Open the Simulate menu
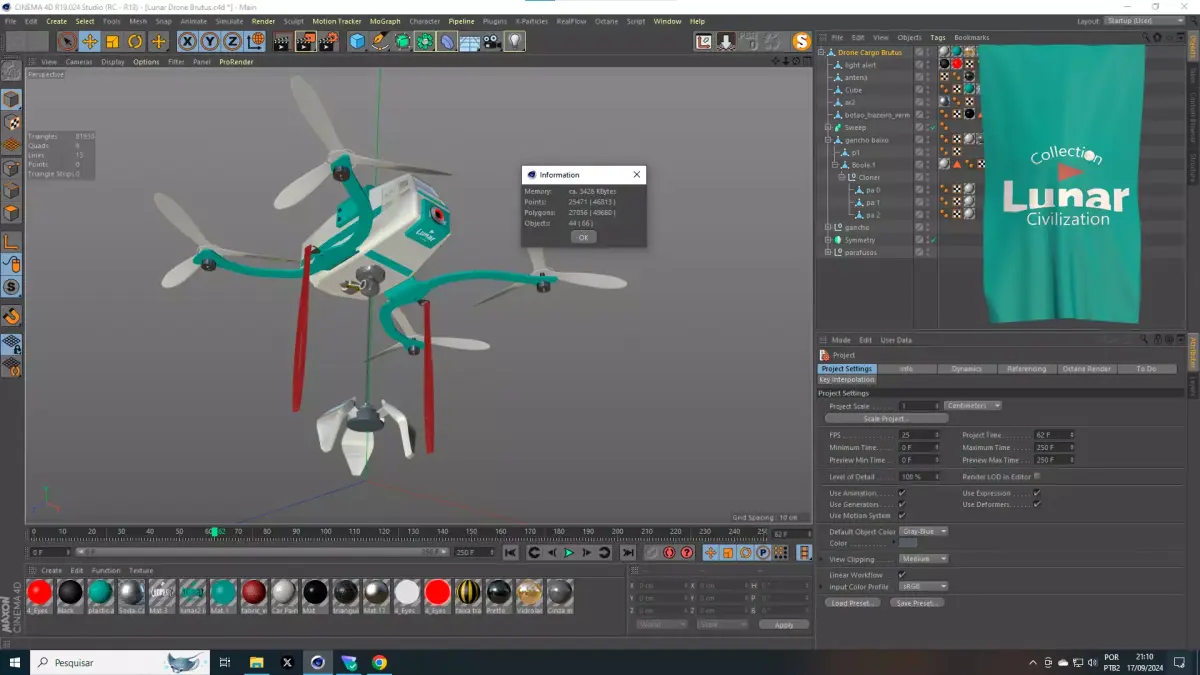This screenshot has height=675, width=1200. [229, 21]
